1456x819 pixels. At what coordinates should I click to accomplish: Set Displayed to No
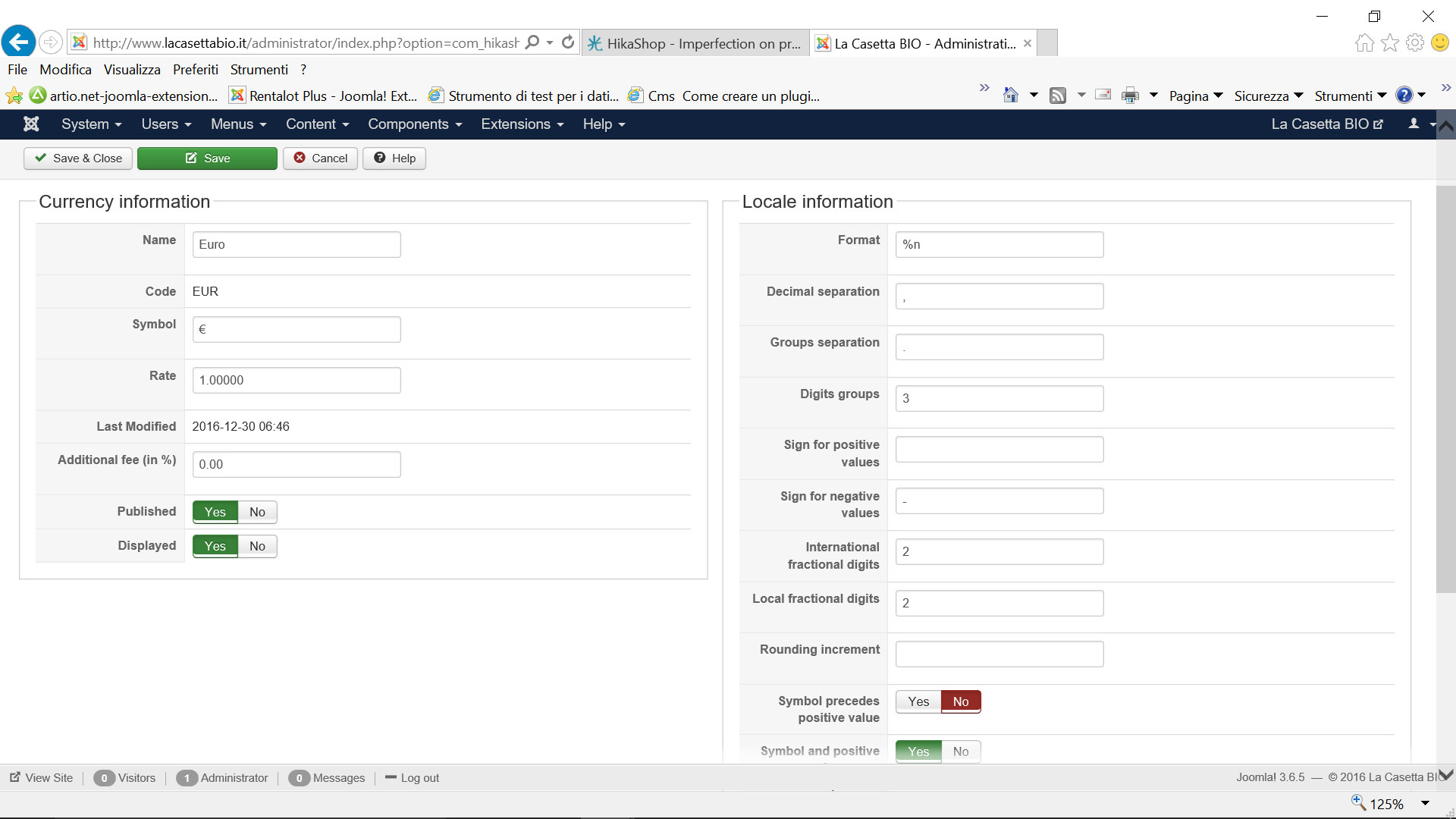pos(257,546)
